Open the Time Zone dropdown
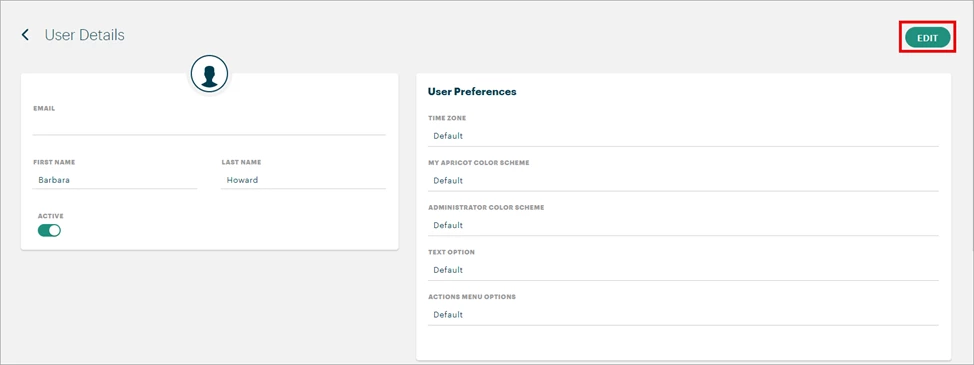Screen dimensions: 974x365 683,136
